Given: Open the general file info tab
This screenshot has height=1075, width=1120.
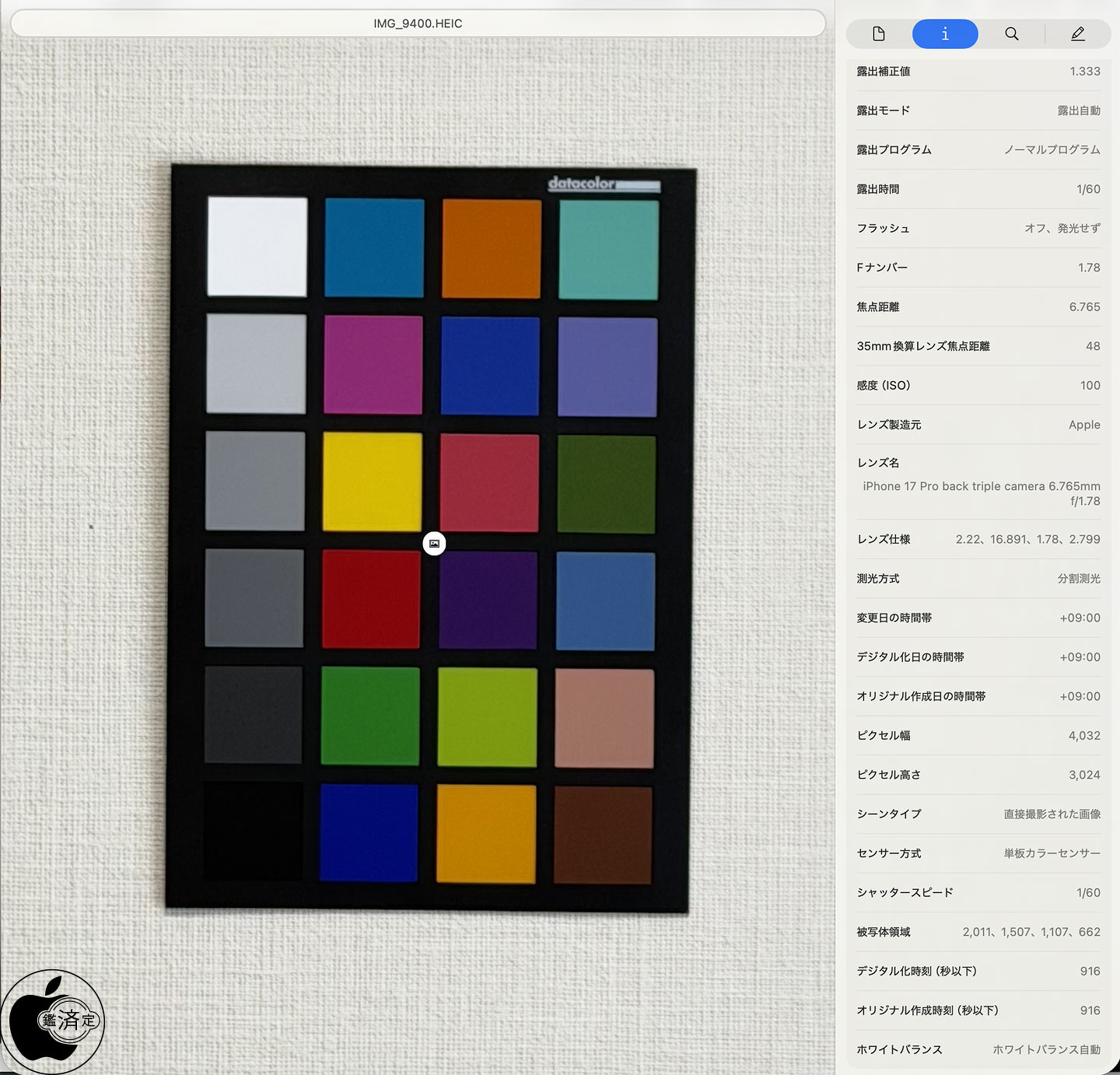Looking at the screenshot, I should click(x=879, y=33).
